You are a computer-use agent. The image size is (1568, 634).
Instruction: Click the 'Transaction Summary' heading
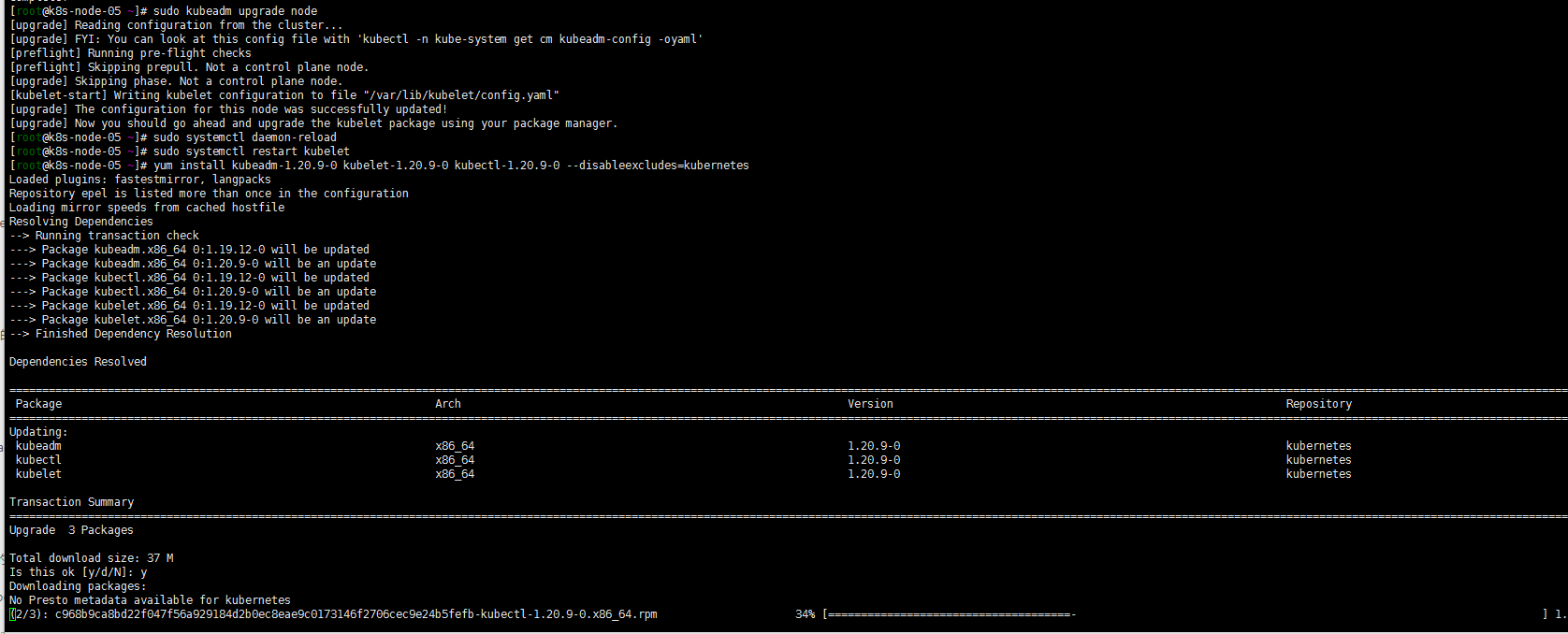(x=71, y=502)
